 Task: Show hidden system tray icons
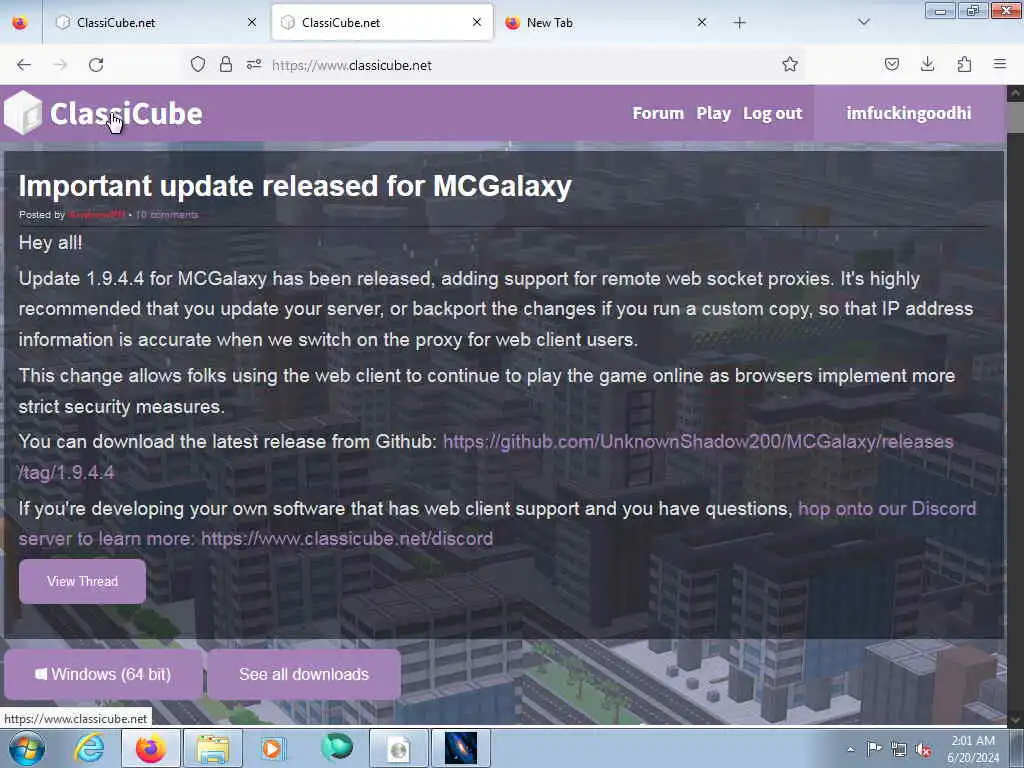tap(850, 750)
